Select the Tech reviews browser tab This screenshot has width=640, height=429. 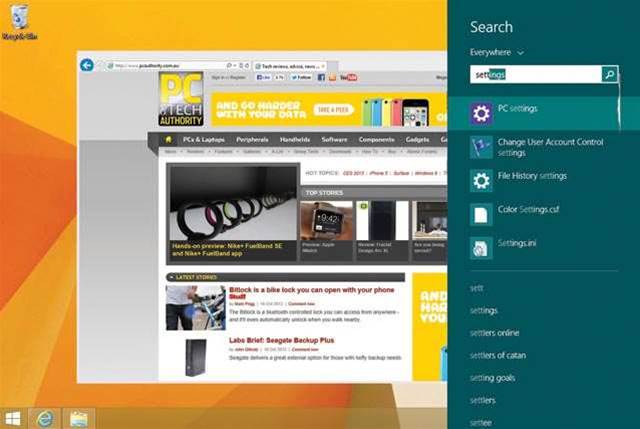[290, 66]
